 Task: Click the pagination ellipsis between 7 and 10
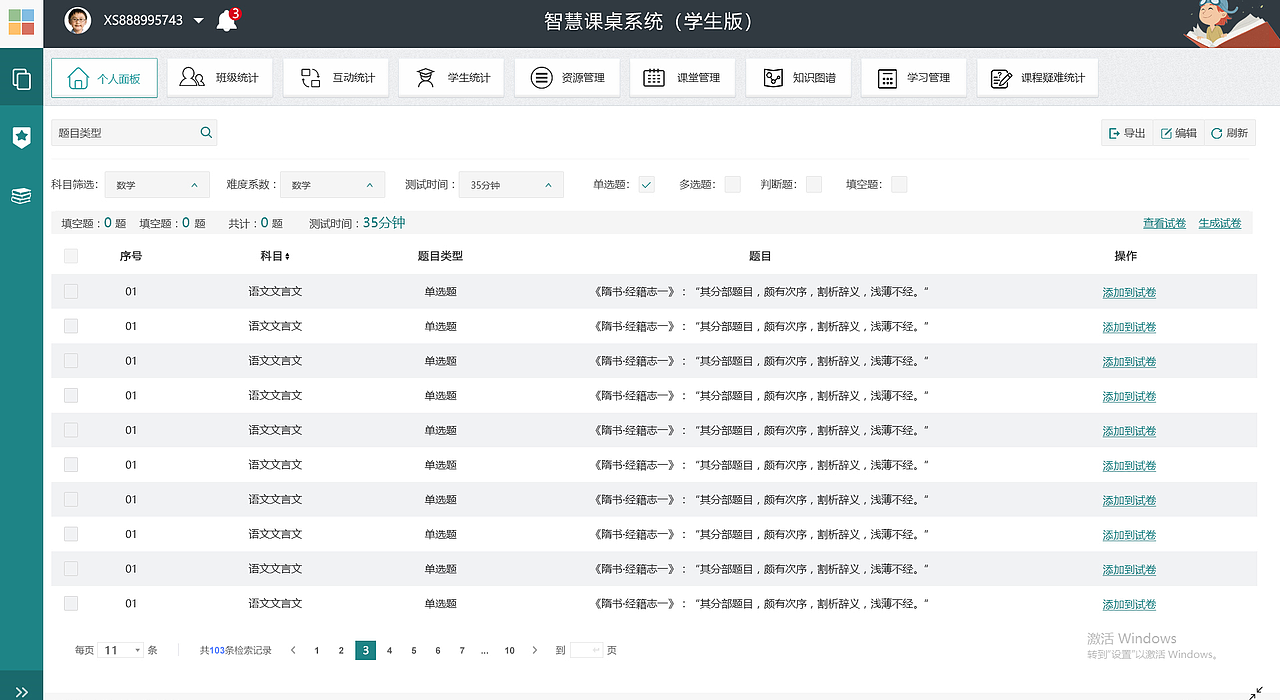point(485,651)
